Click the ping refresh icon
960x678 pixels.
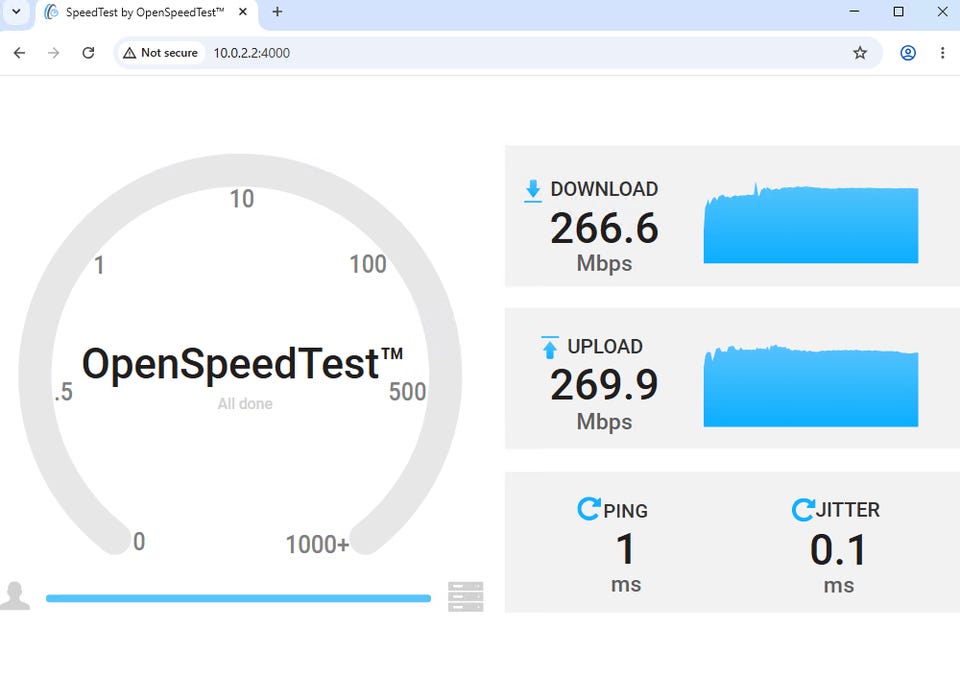pos(589,509)
